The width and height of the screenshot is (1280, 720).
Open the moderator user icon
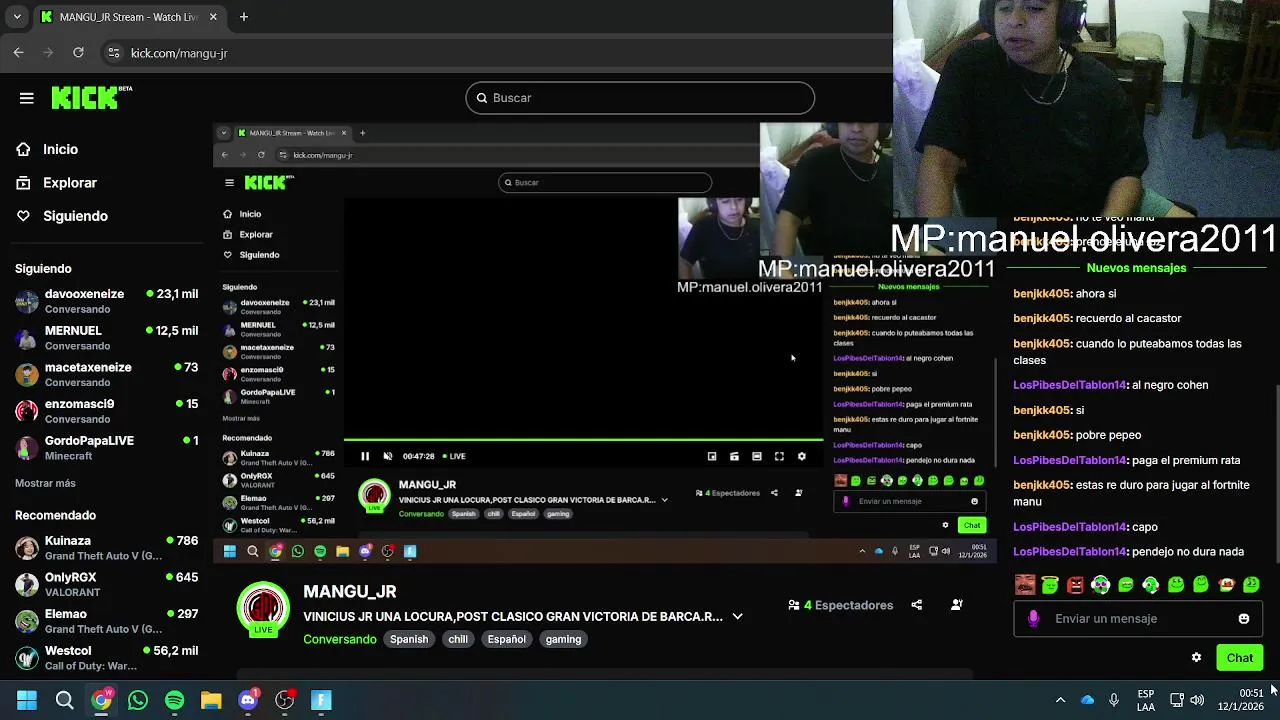pos(957,605)
